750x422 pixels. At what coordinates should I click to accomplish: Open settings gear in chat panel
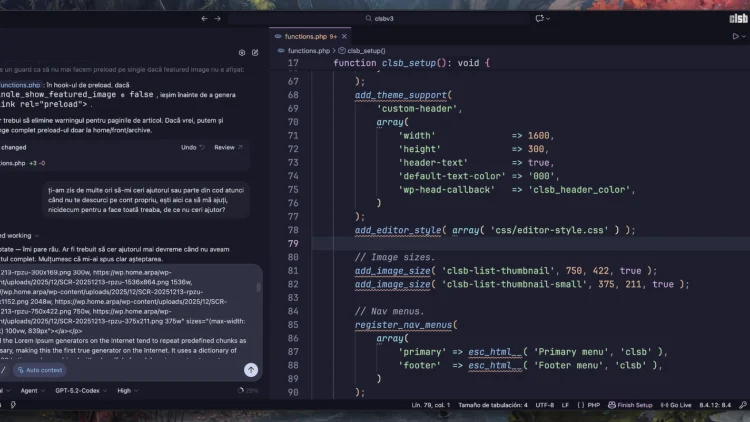point(241,52)
